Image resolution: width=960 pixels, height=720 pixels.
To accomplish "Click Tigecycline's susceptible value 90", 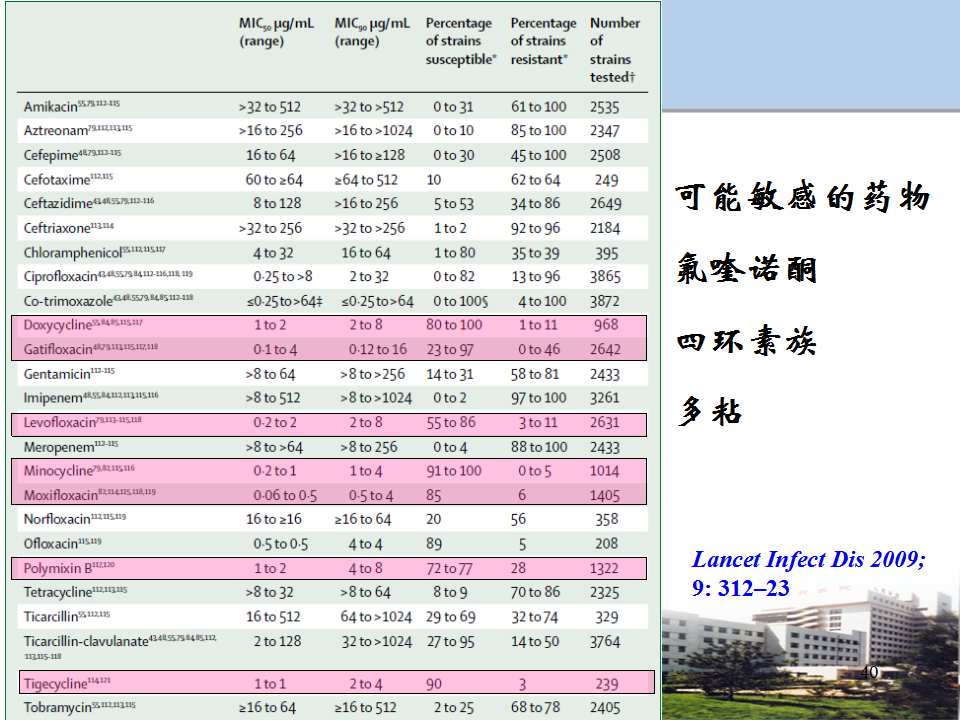I will point(434,684).
